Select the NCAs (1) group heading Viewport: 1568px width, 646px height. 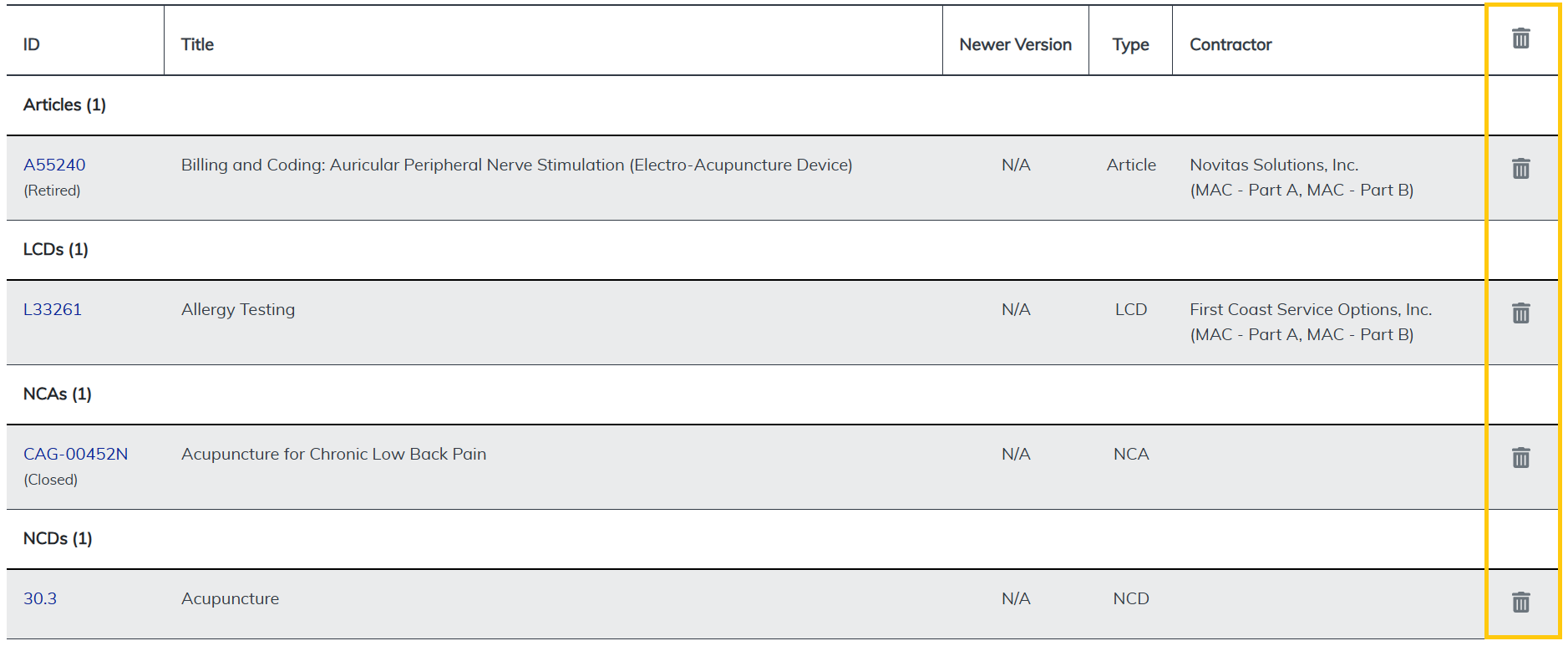coord(58,394)
